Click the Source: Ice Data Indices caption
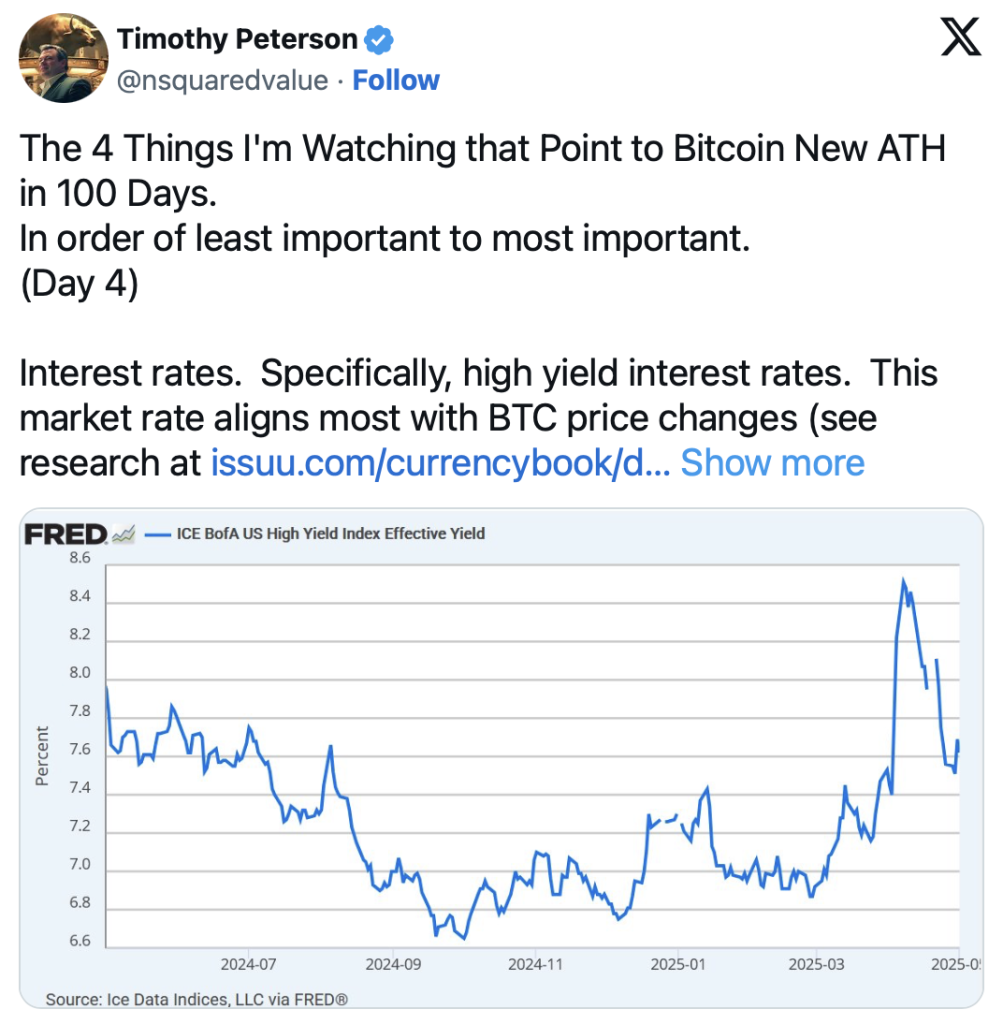1003x1024 pixels. tap(197, 999)
